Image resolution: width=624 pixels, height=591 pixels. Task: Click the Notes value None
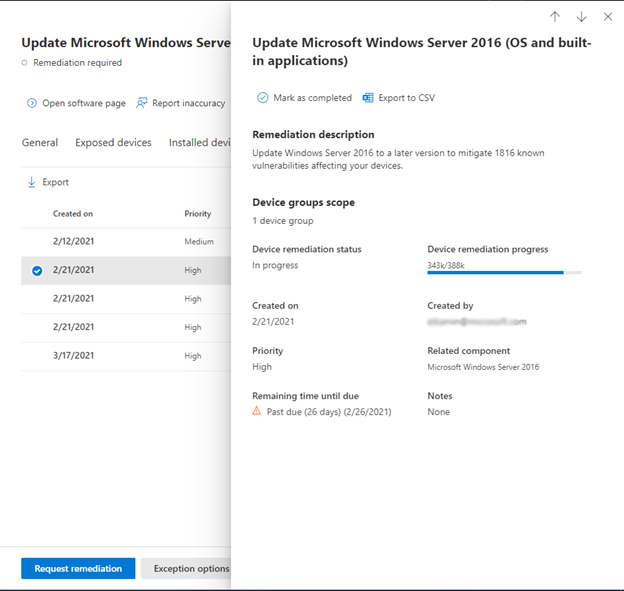coord(439,412)
